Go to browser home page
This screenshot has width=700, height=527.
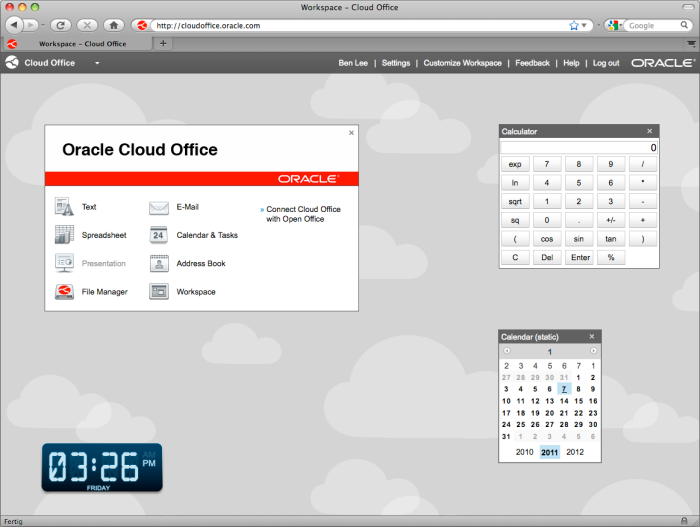[114, 25]
